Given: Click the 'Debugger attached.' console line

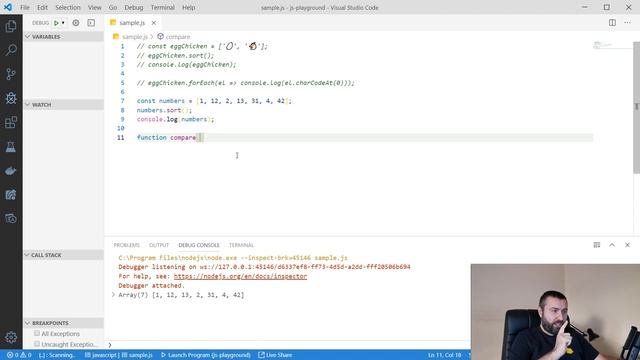Looking at the screenshot, I should click(151, 285).
